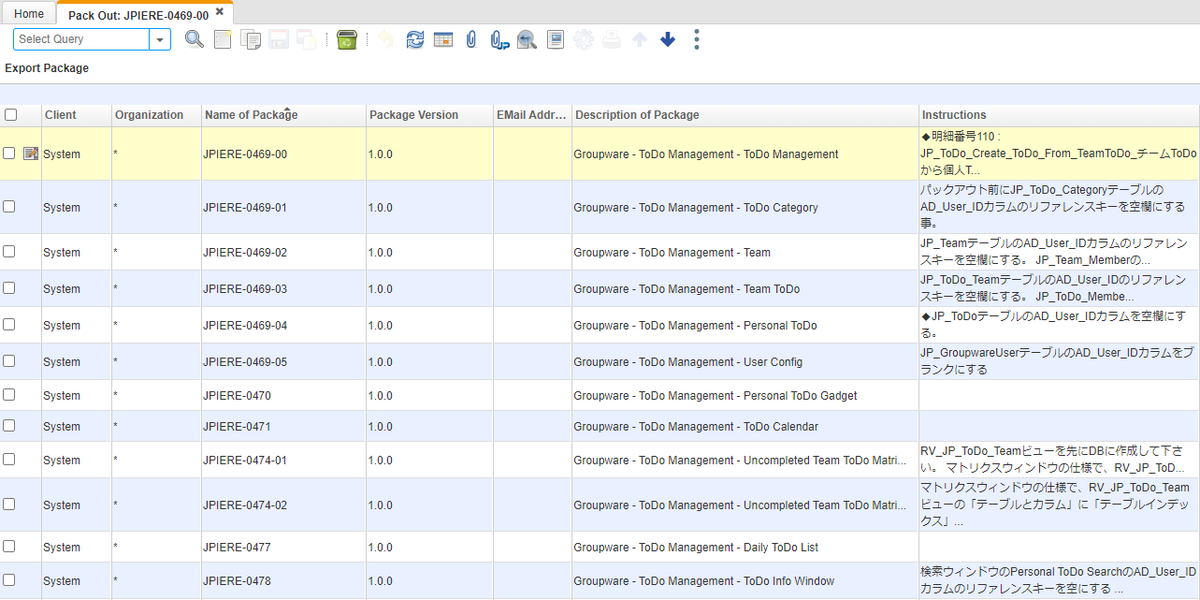Click the New Record icon
This screenshot has width=1200, height=600.
223,39
